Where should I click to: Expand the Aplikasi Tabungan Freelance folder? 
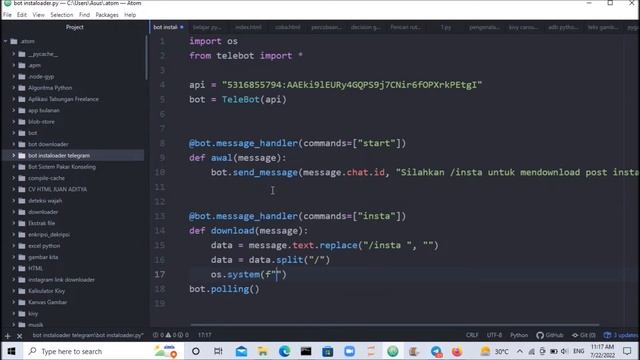click(x=13, y=99)
